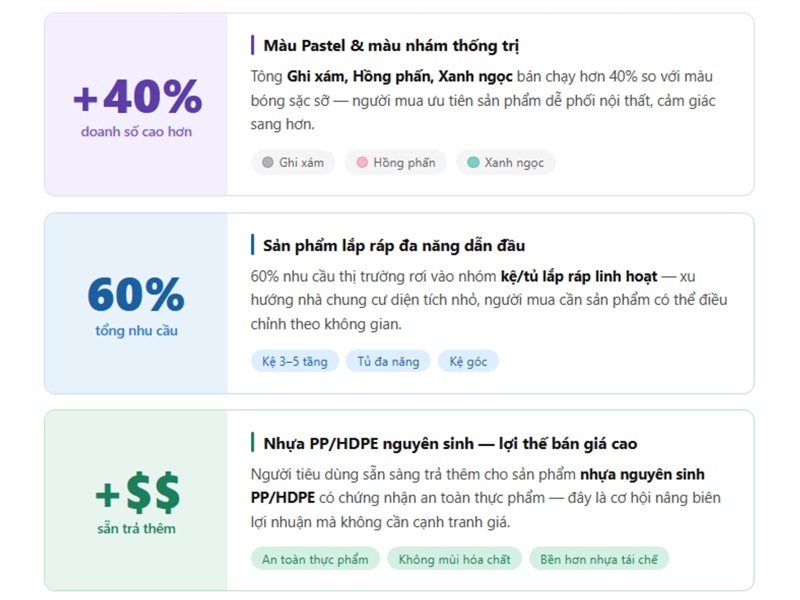Click heading Màu Pastel & màu nhám thống trị
The width and height of the screenshot is (800, 600).
click(391, 46)
